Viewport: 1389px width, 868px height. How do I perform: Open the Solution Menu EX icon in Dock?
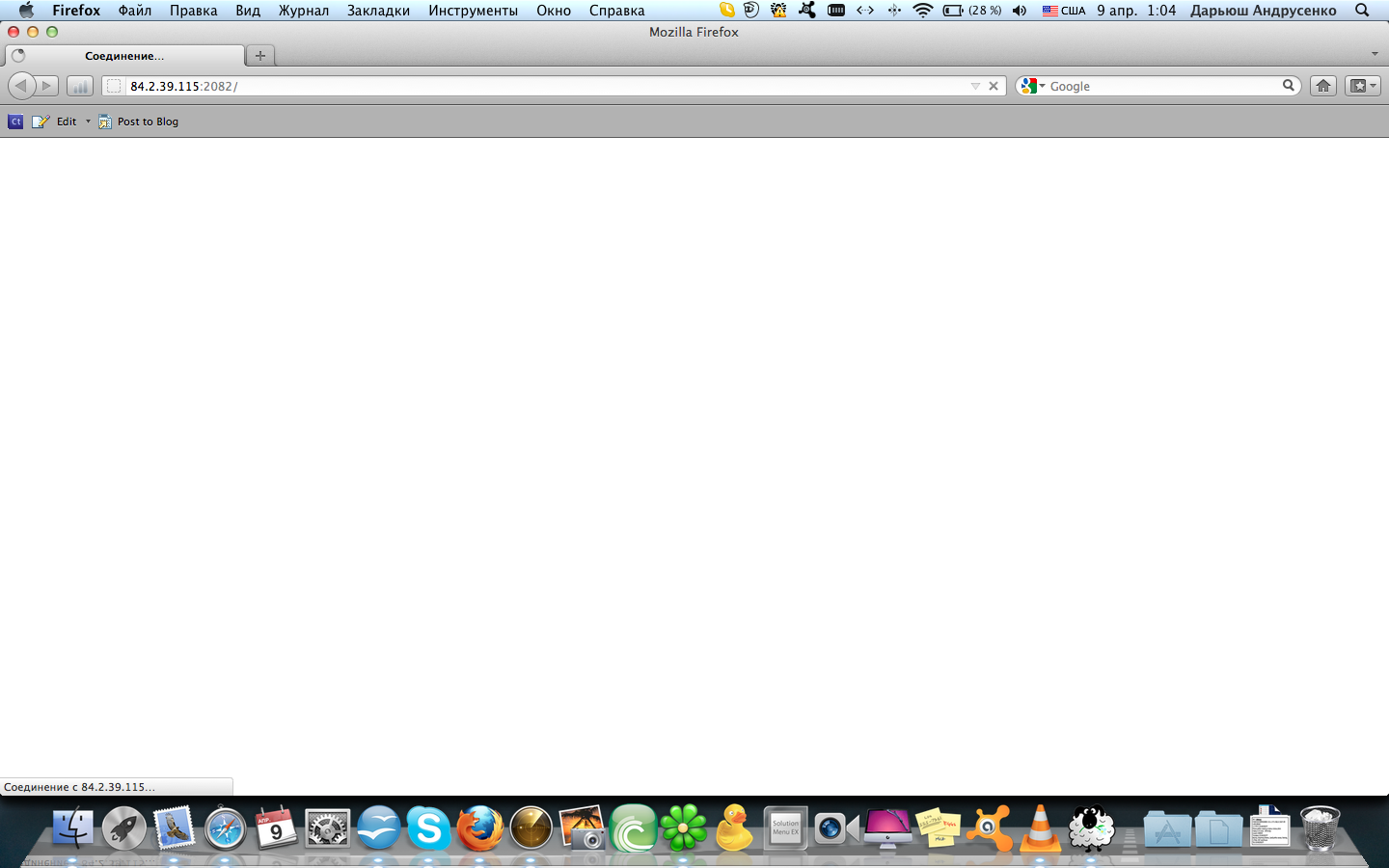pyautogui.click(x=785, y=827)
